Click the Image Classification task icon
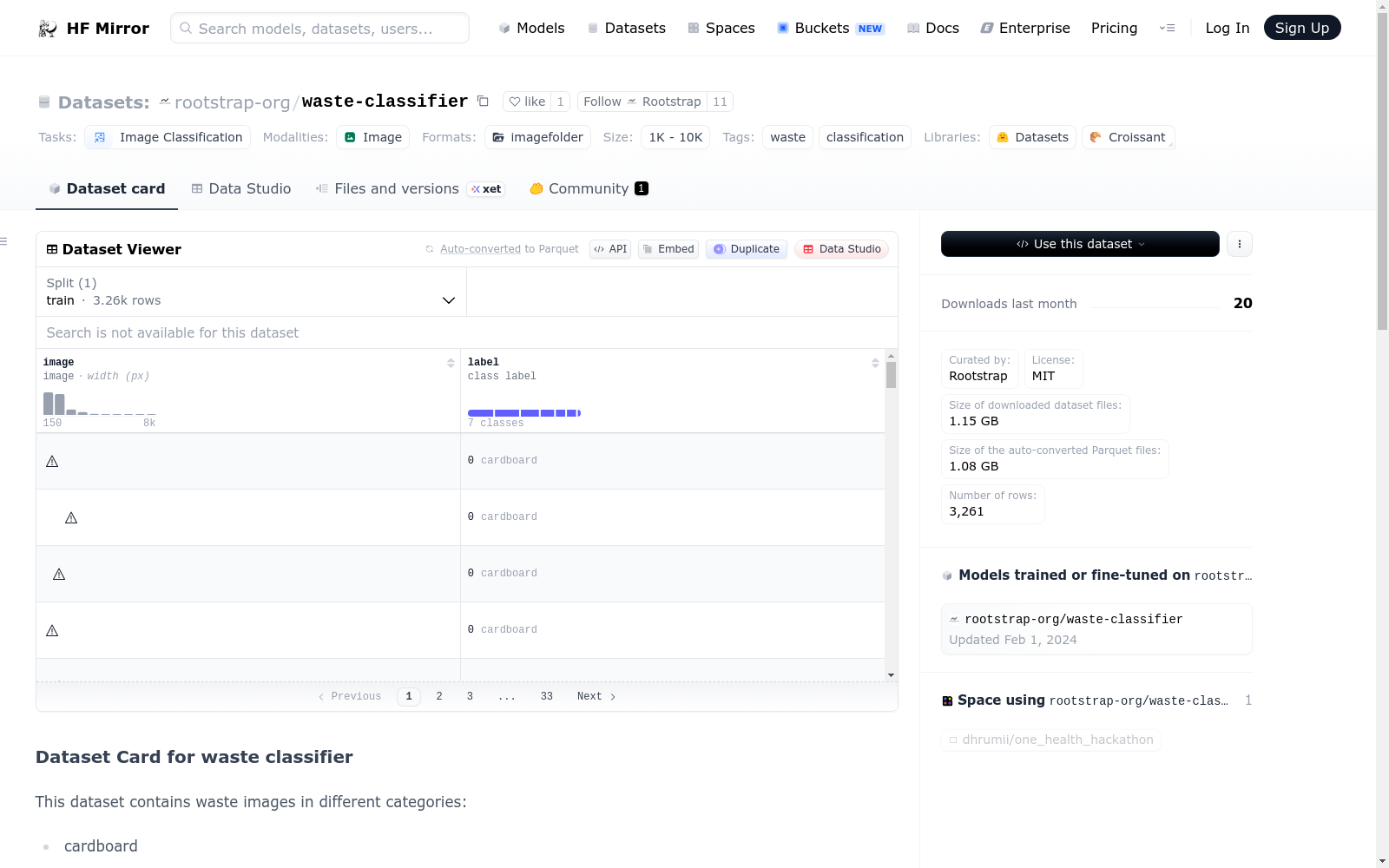 point(99,137)
